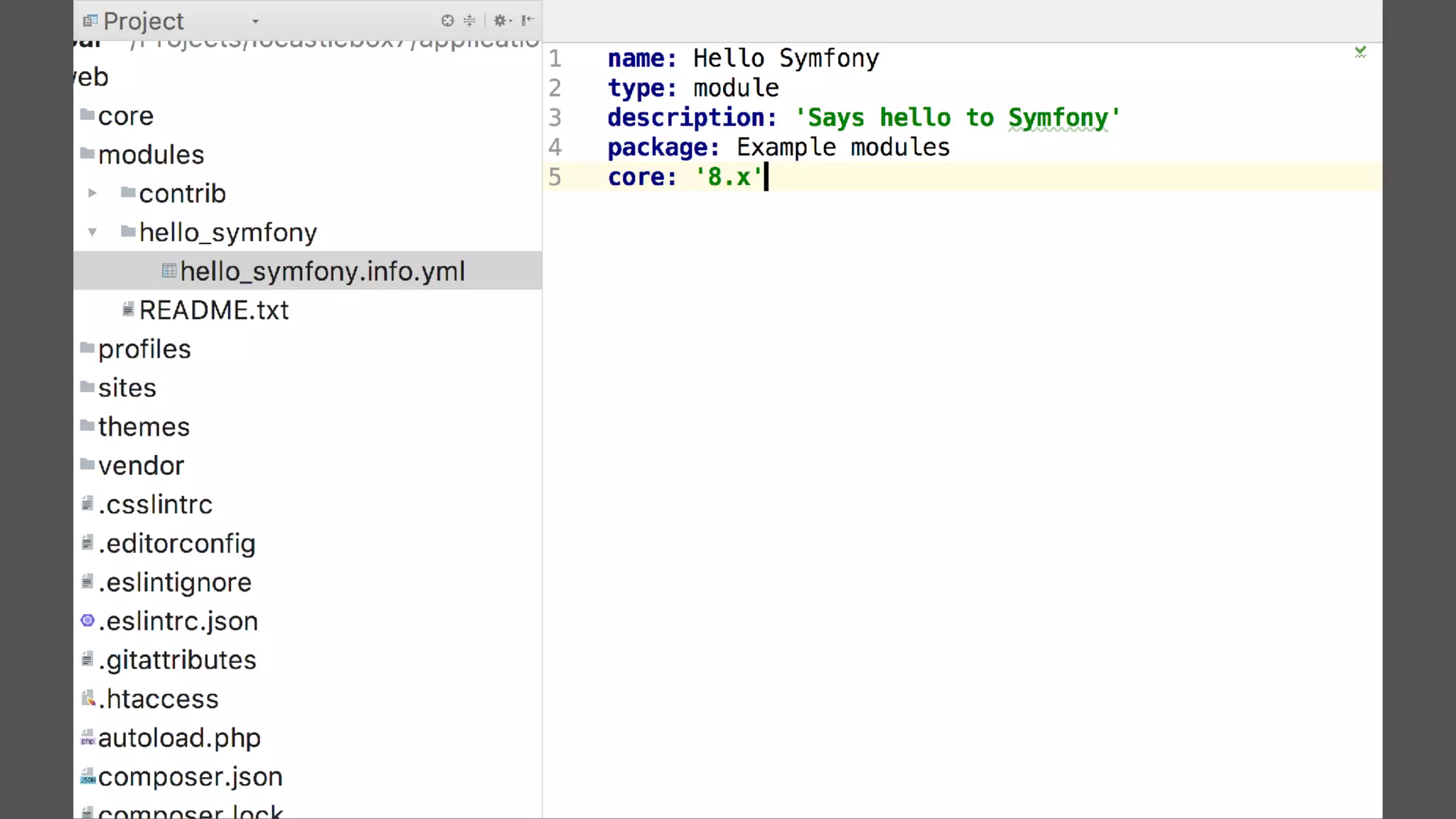Select the vendor folder
The height and width of the screenshot is (819, 1456).
(141, 466)
